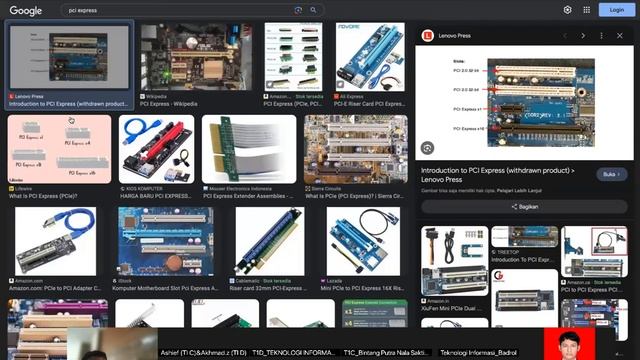
Task: Click the Lenovo Press source icon
Action: click(427, 36)
